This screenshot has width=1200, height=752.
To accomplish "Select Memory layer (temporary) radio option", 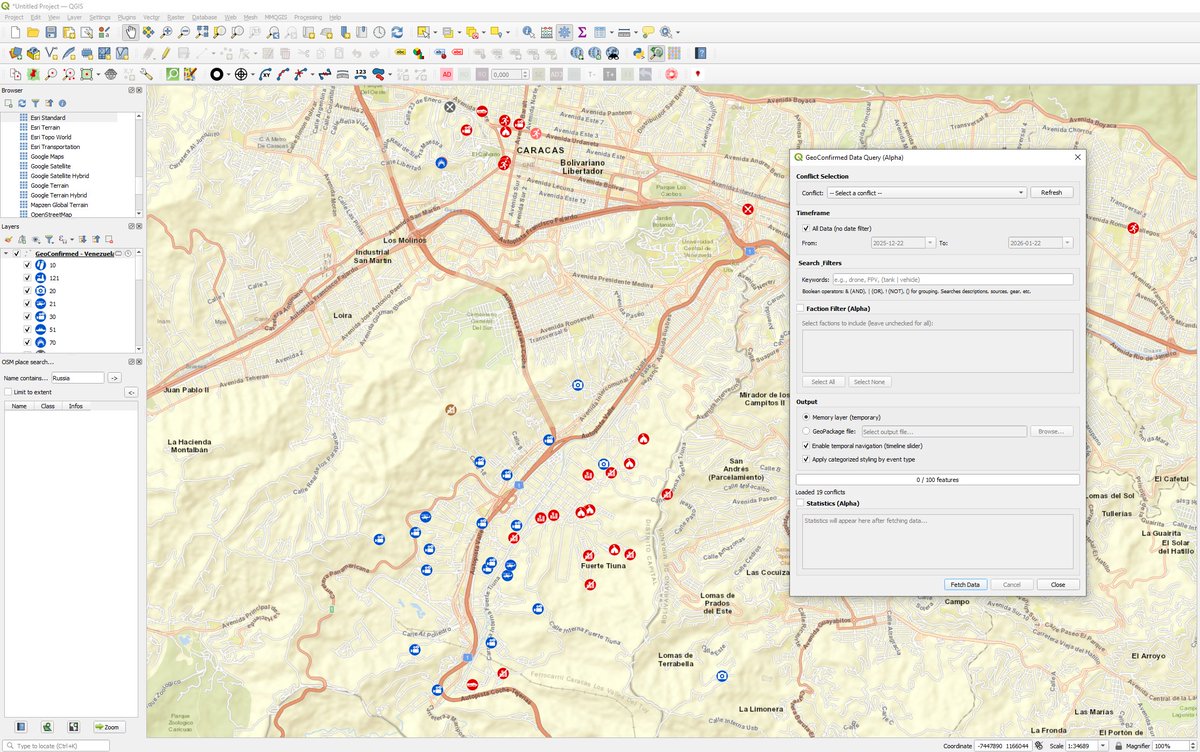I will [x=806, y=417].
